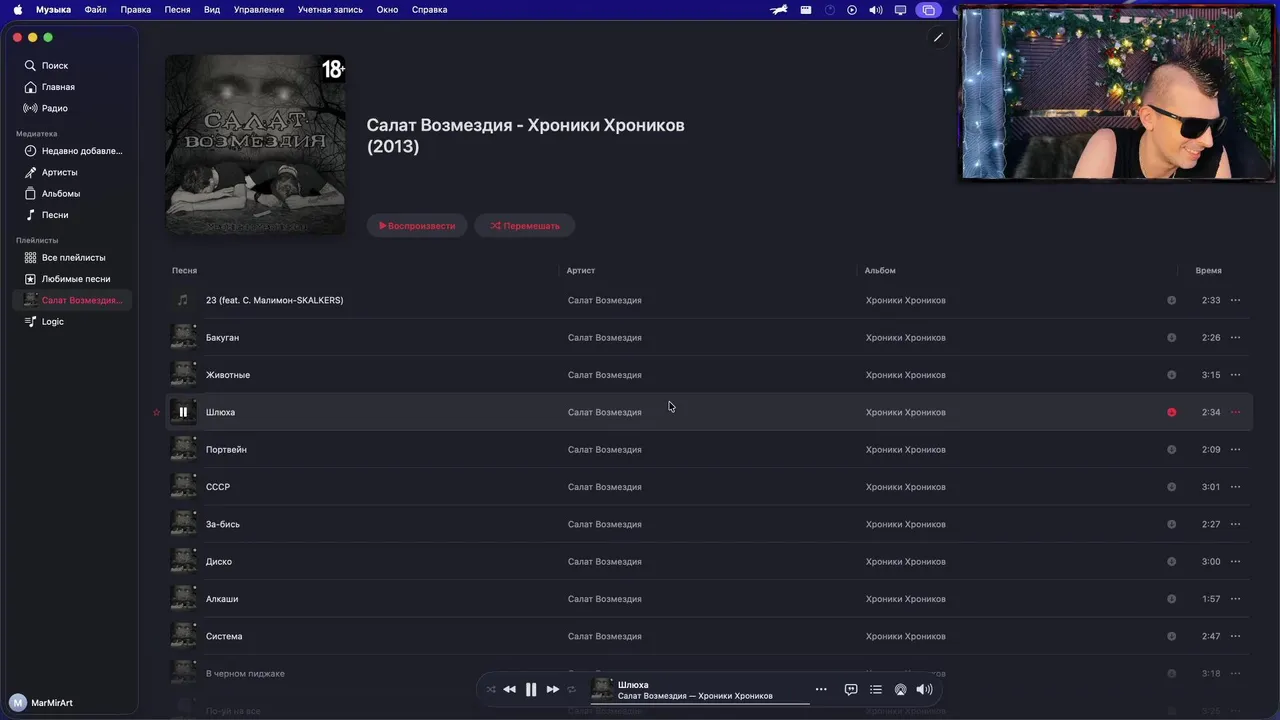Toggle shuffle in the player bar
This screenshot has width=1280, height=720.
click(491, 689)
